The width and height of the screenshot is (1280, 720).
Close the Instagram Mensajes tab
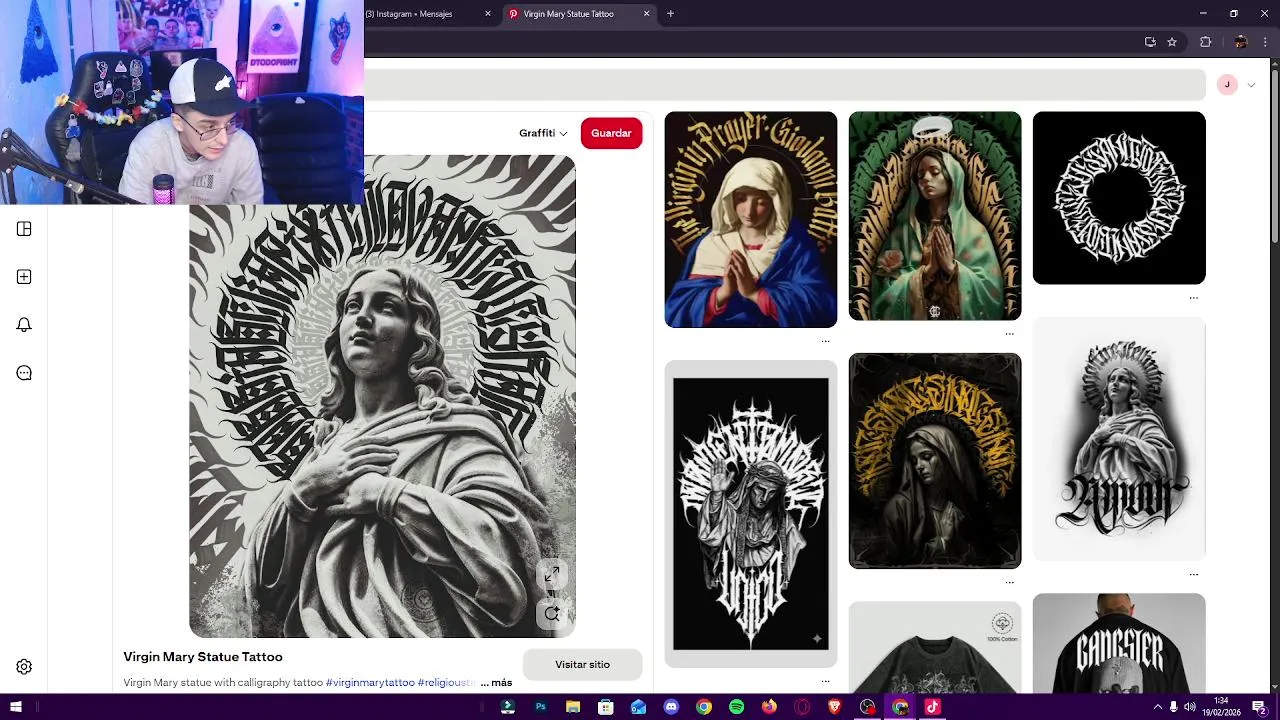488,14
